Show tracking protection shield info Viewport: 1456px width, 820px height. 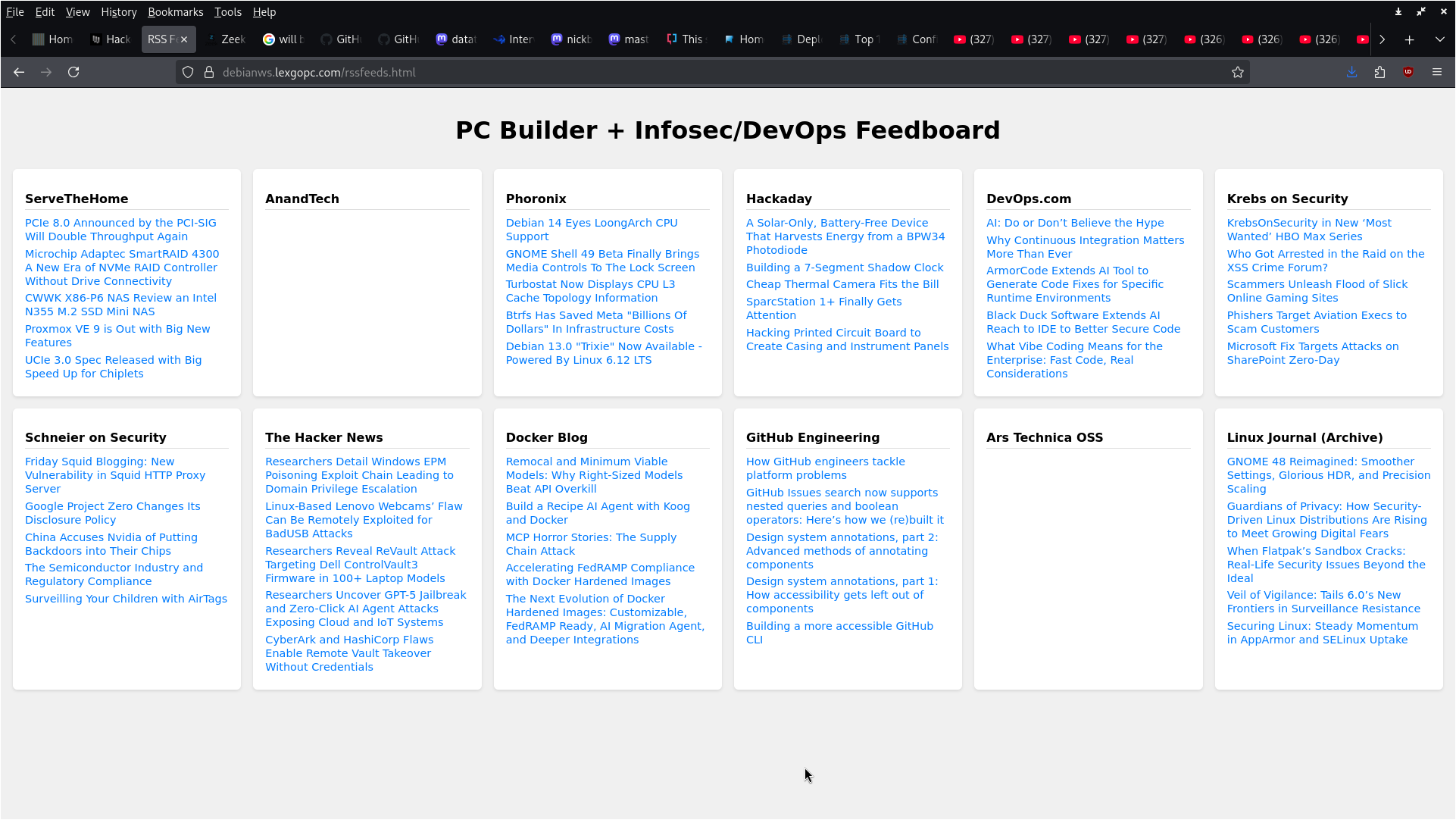(188, 72)
